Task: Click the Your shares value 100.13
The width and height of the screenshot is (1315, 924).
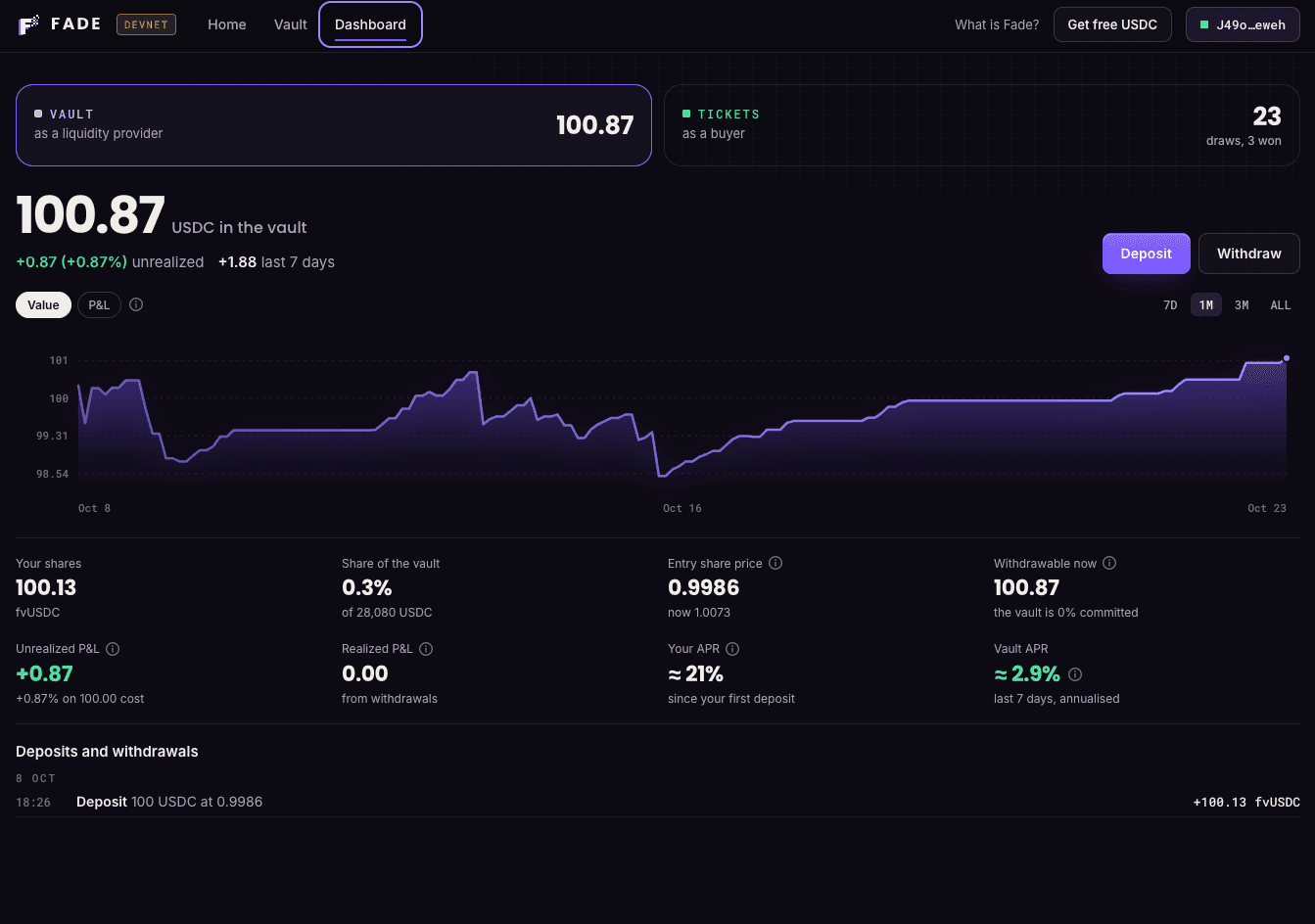Action: 46,587
